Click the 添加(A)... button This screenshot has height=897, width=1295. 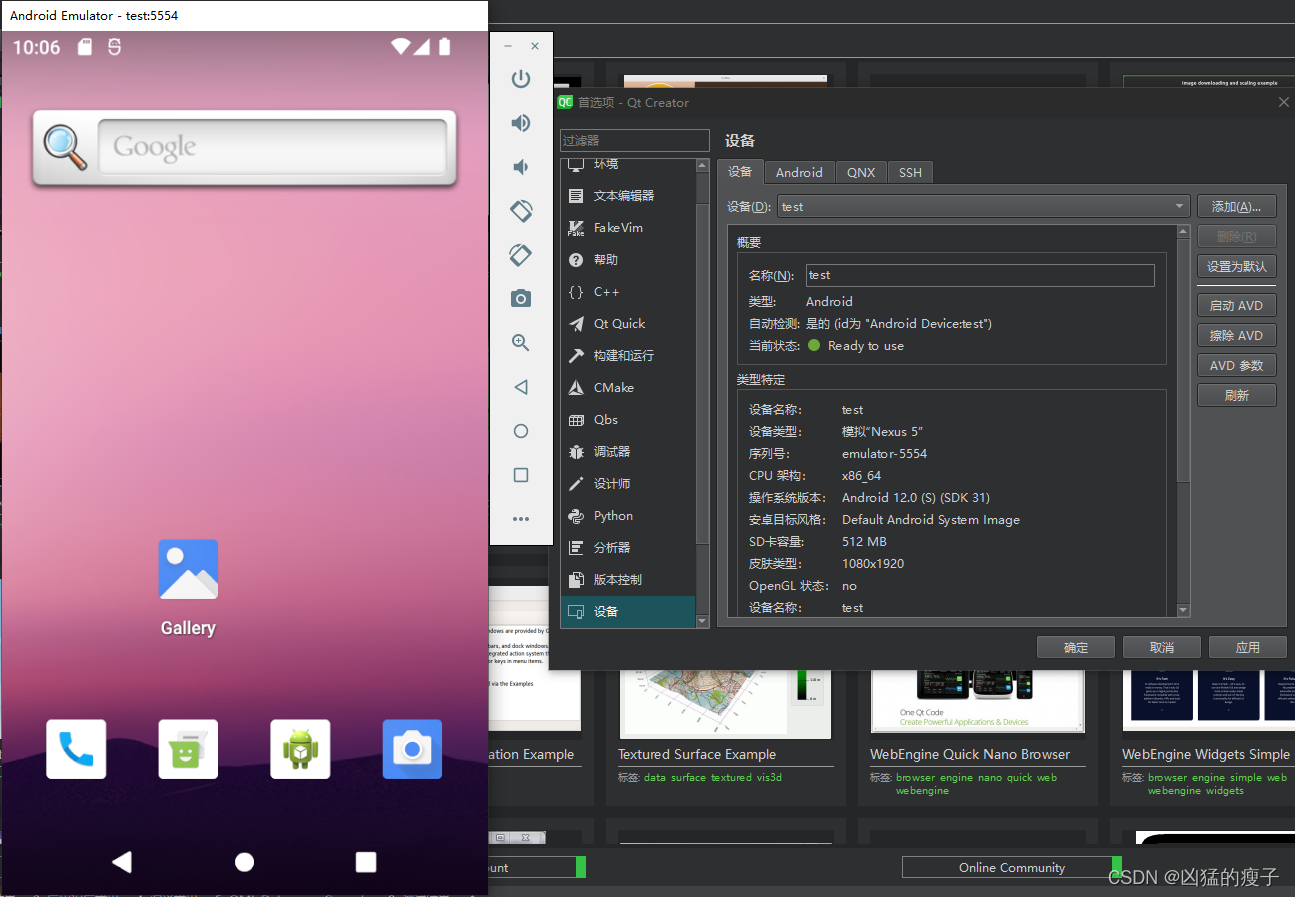pyautogui.click(x=1236, y=207)
